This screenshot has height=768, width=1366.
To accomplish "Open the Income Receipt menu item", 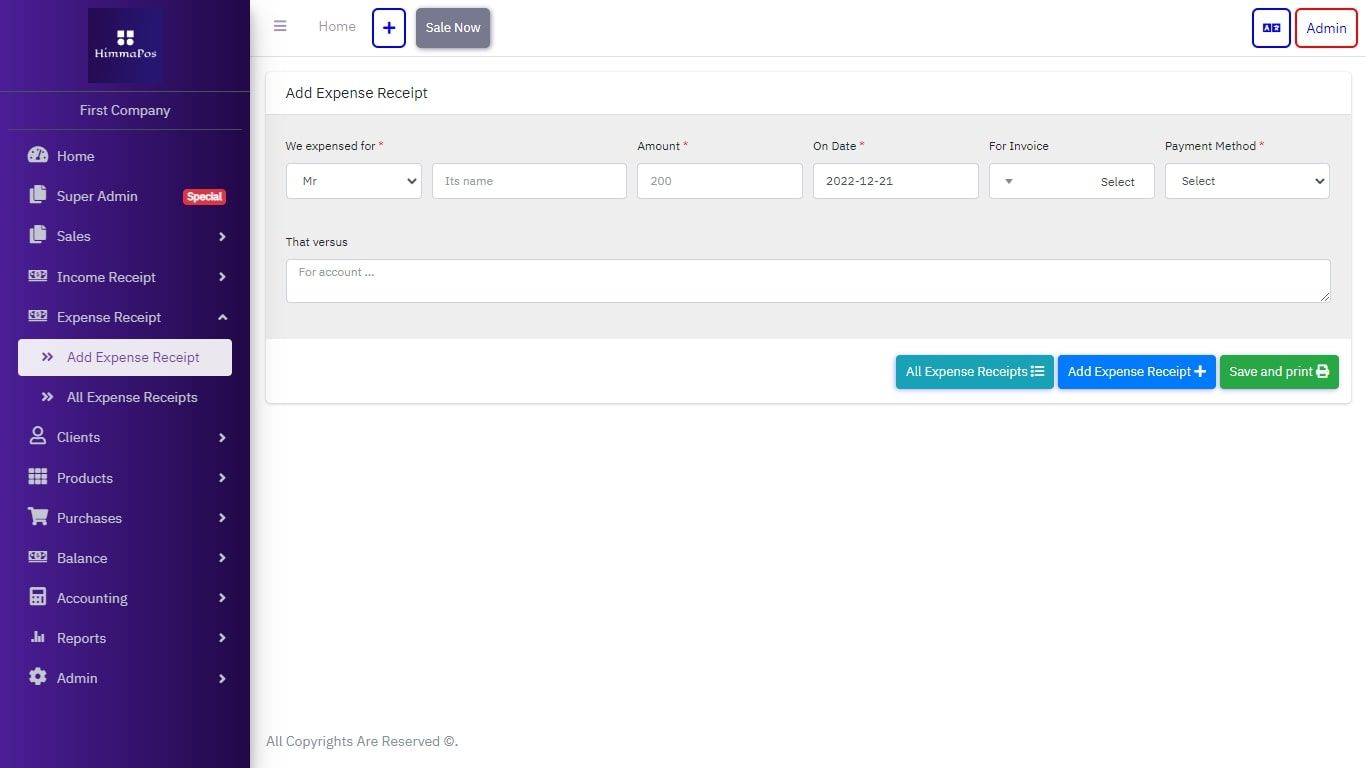I will (125, 277).
